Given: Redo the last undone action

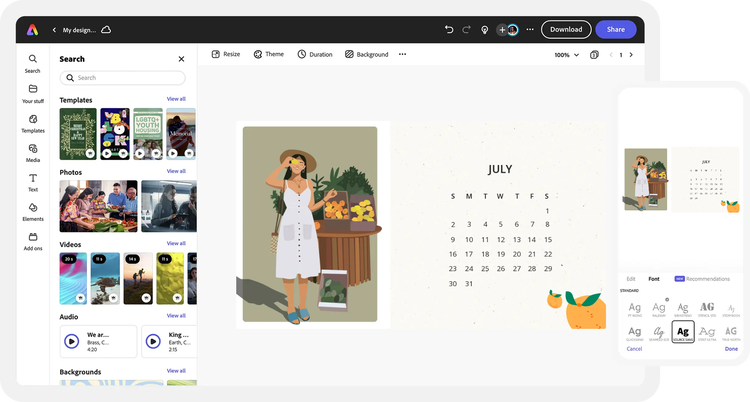Looking at the screenshot, I should (x=466, y=30).
